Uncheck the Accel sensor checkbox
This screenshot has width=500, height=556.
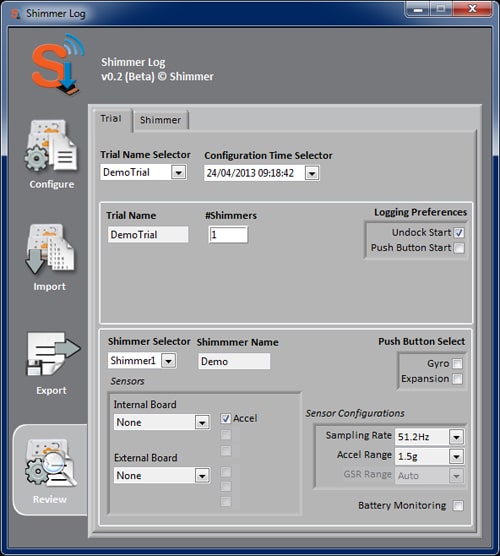coord(226,418)
